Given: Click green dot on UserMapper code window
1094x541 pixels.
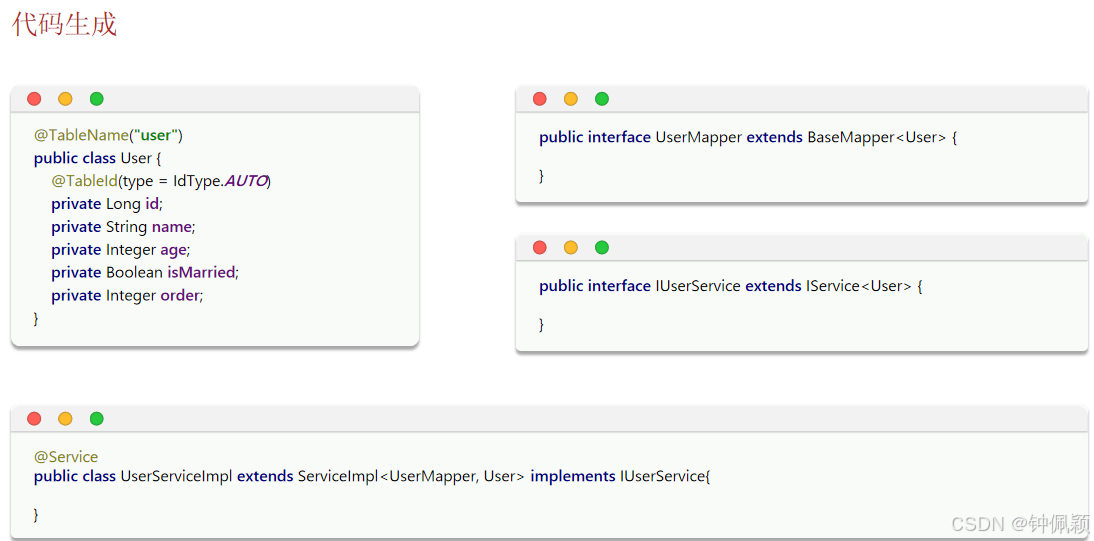Looking at the screenshot, I should click(602, 99).
